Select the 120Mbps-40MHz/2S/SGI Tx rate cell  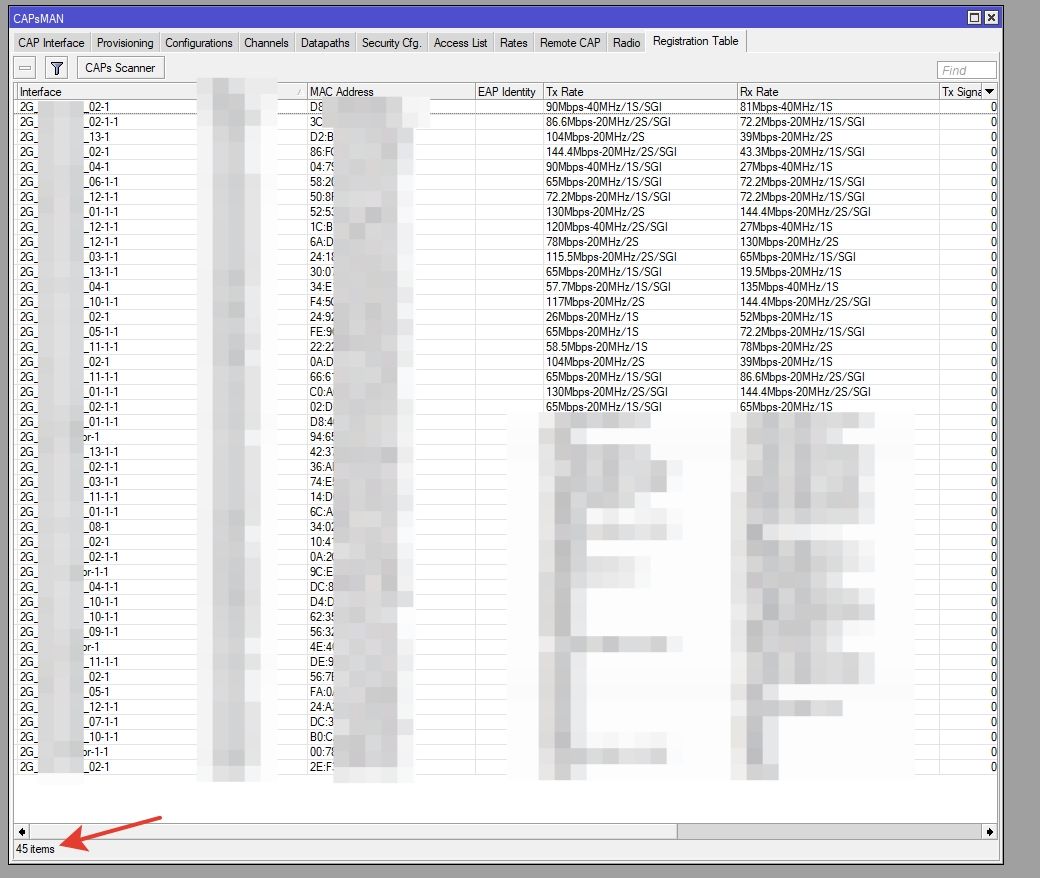pyautogui.click(x=606, y=227)
